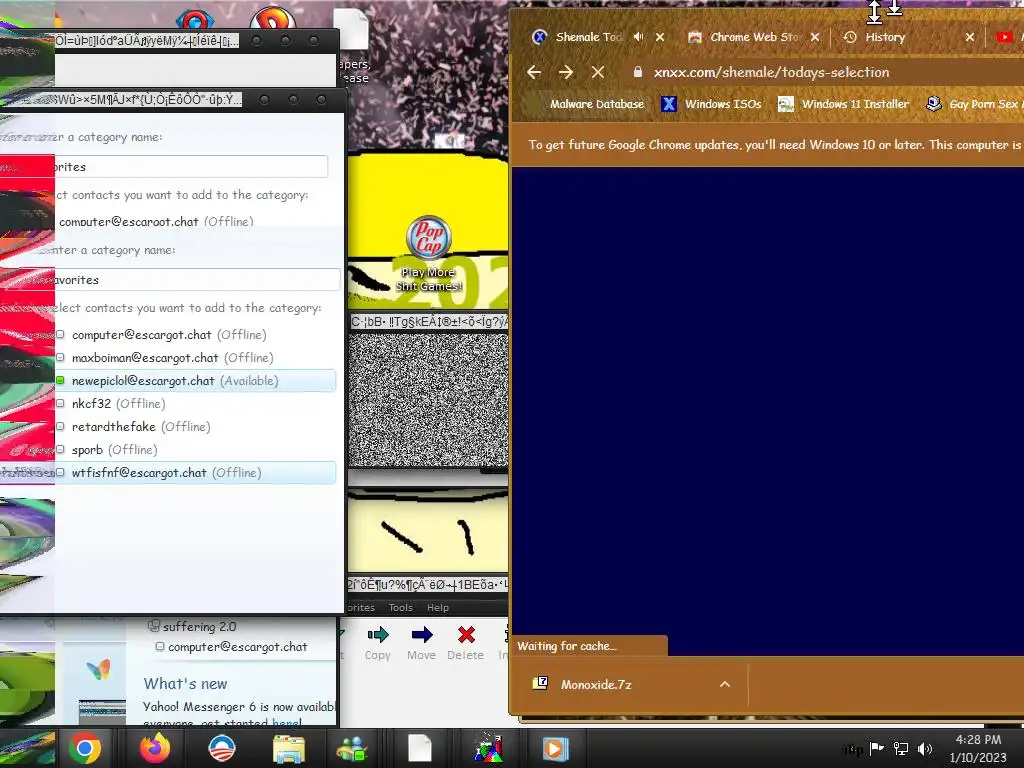This screenshot has height=768, width=1024.
Task: Click the "What's new" heading
Action: [185, 684]
